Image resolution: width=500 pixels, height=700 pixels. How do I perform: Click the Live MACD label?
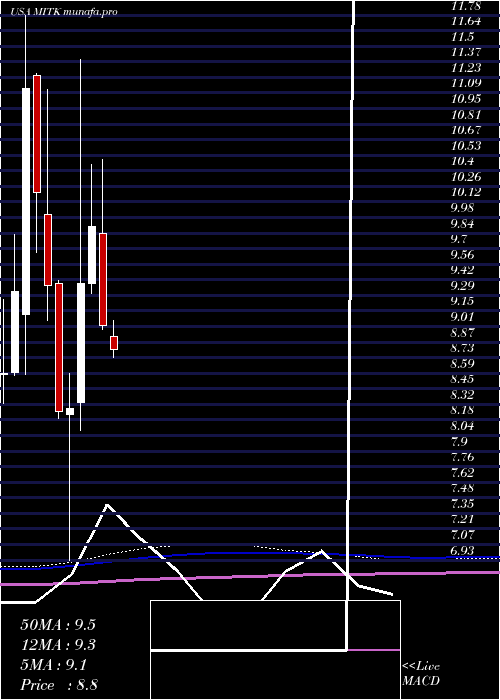pyautogui.click(x=421, y=674)
